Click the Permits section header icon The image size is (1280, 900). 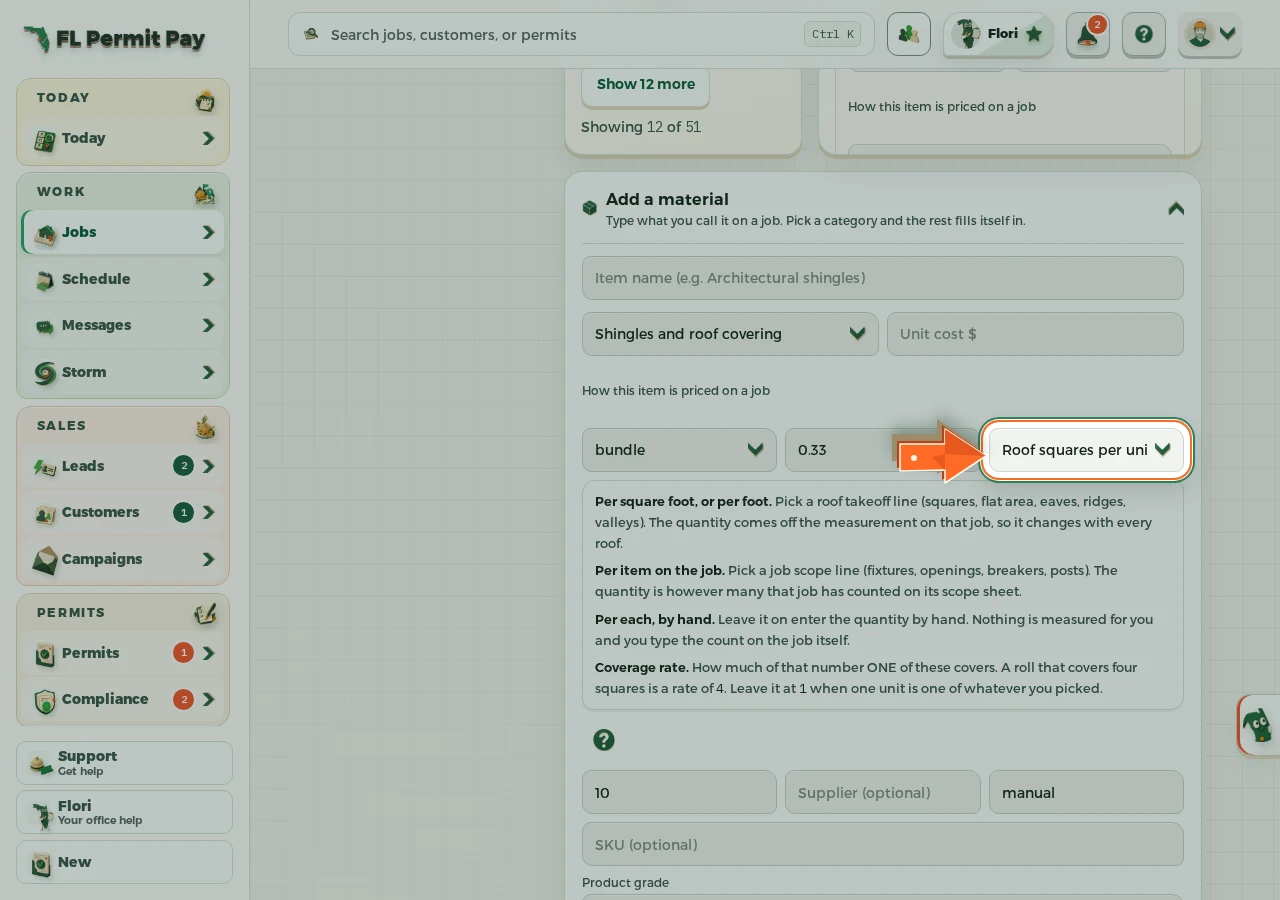pos(205,613)
